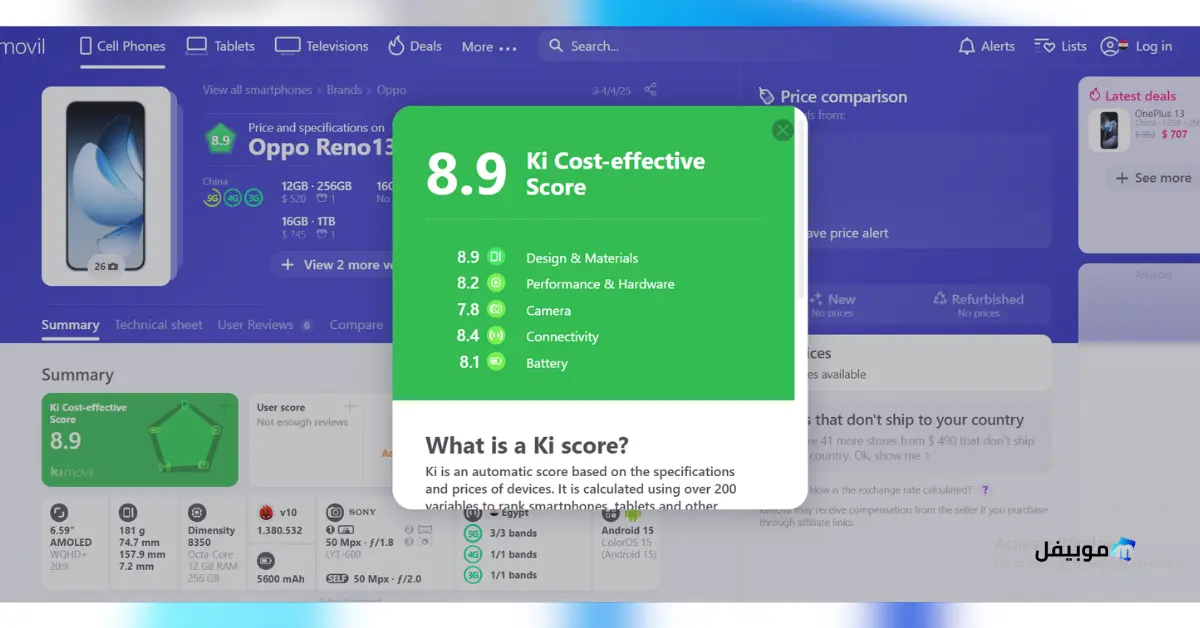Switch to the Summary tab
This screenshot has width=1200, height=628.
pos(70,325)
